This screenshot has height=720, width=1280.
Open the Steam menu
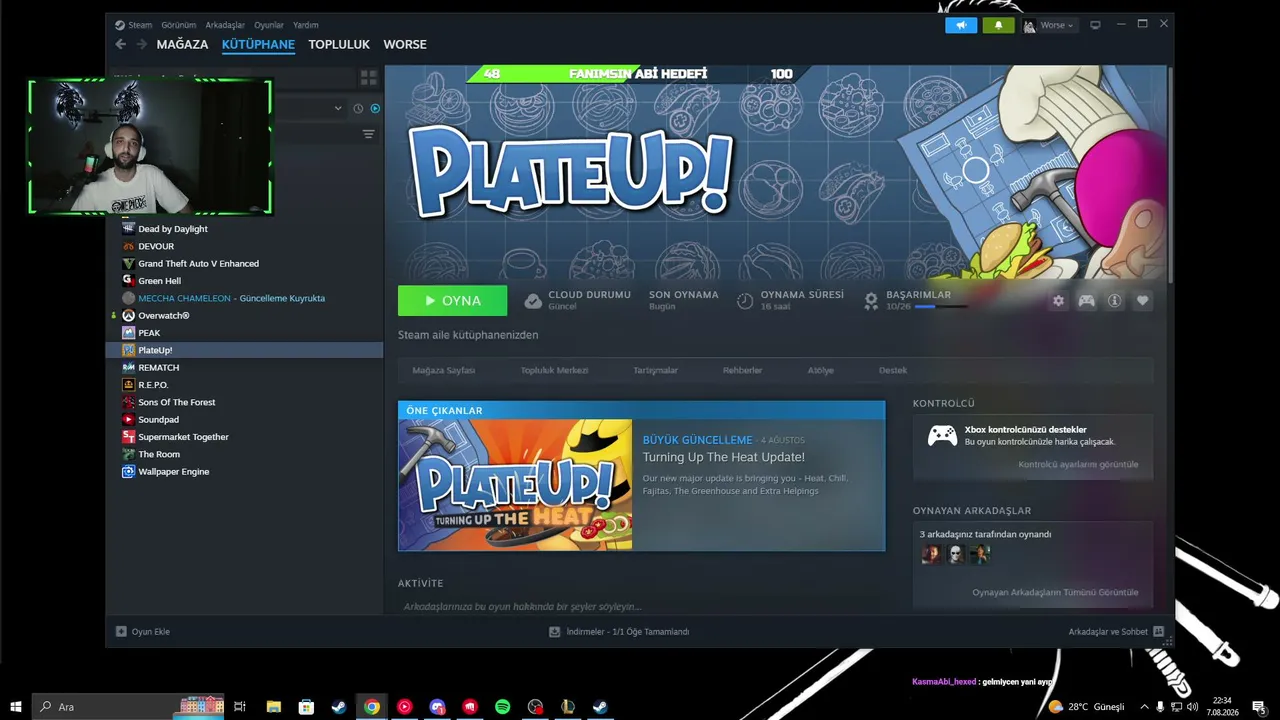tap(133, 25)
